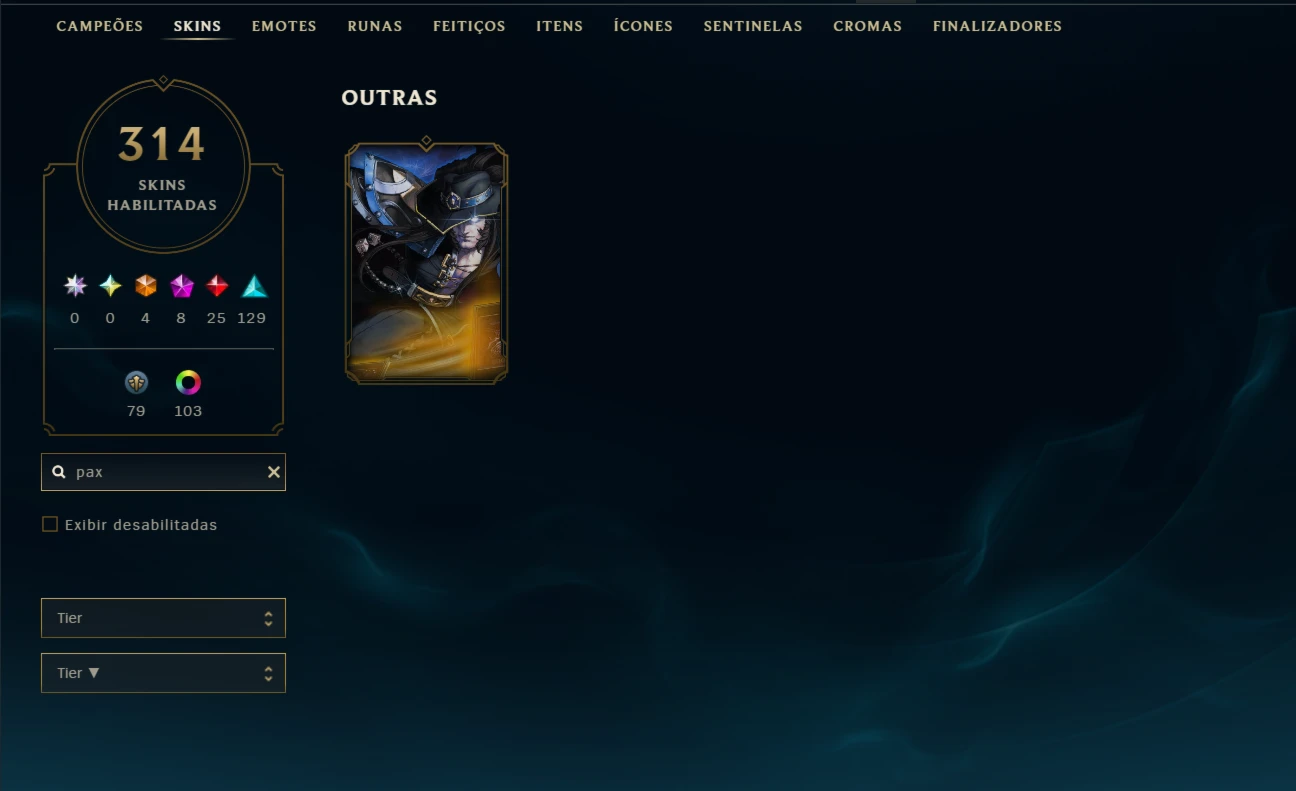
Task: Click the orange Mythic tier gem icon
Action: pos(146,286)
